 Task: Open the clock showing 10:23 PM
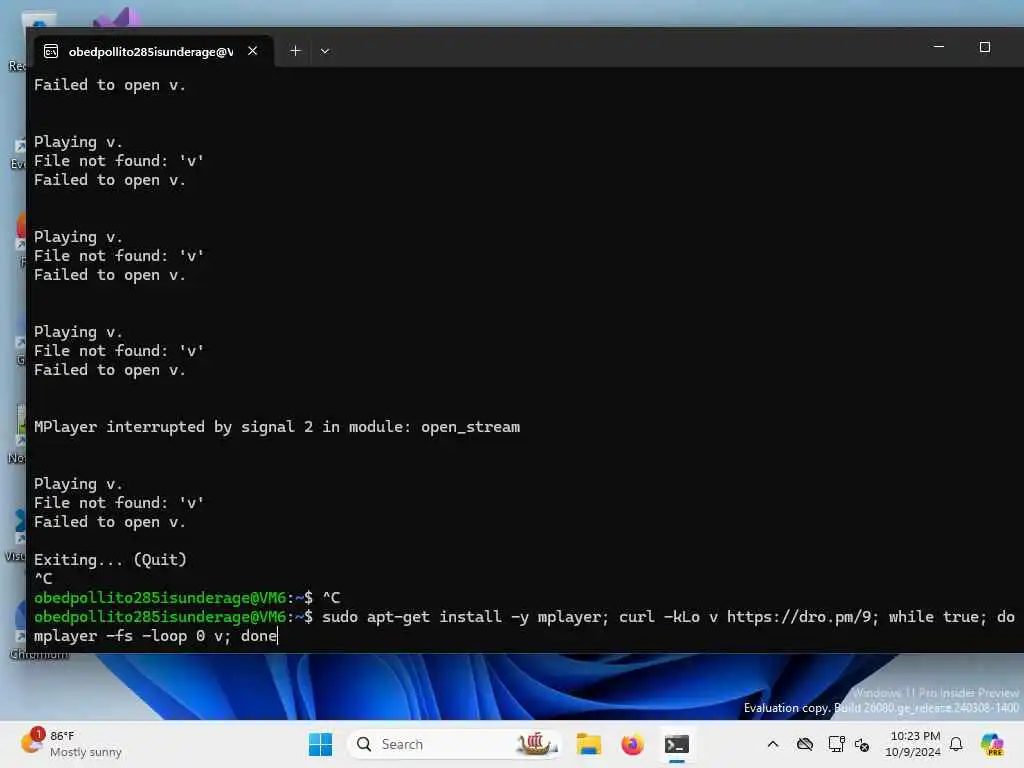[x=913, y=744]
